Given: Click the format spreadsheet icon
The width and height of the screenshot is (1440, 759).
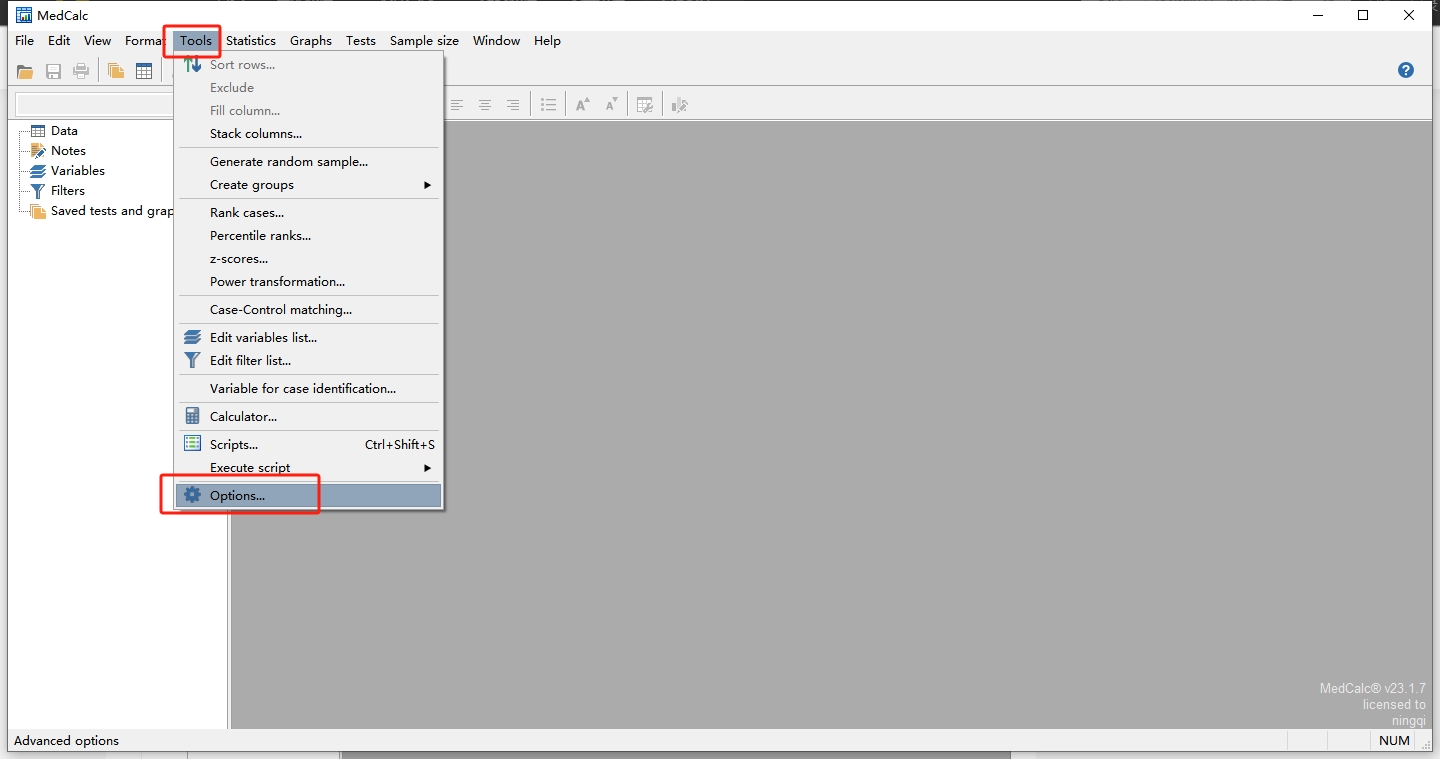Looking at the screenshot, I should (645, 105).
